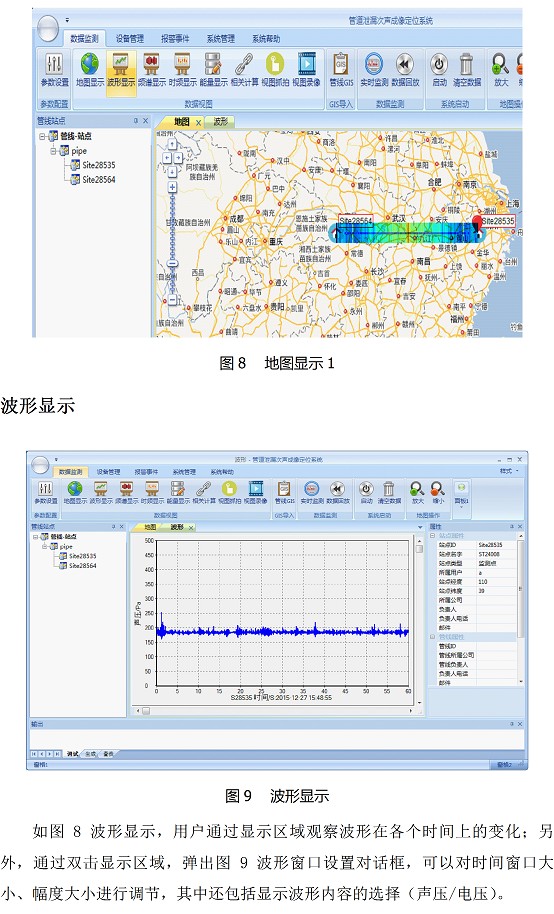Screen dimensions: 554x914
Task: Switch to 设备管理 ribbon tab, upper window
Action: pyautogui.click(x=129, y=38)
